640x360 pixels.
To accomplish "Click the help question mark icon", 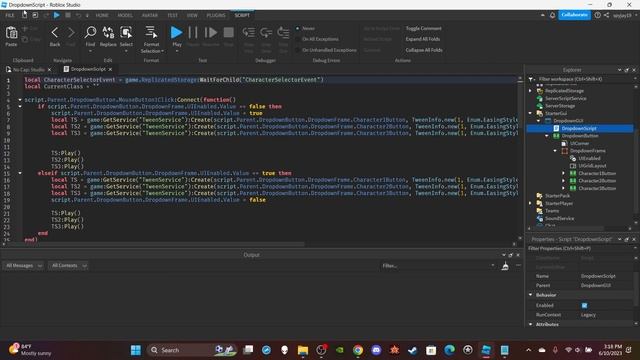I will [598, 15].
